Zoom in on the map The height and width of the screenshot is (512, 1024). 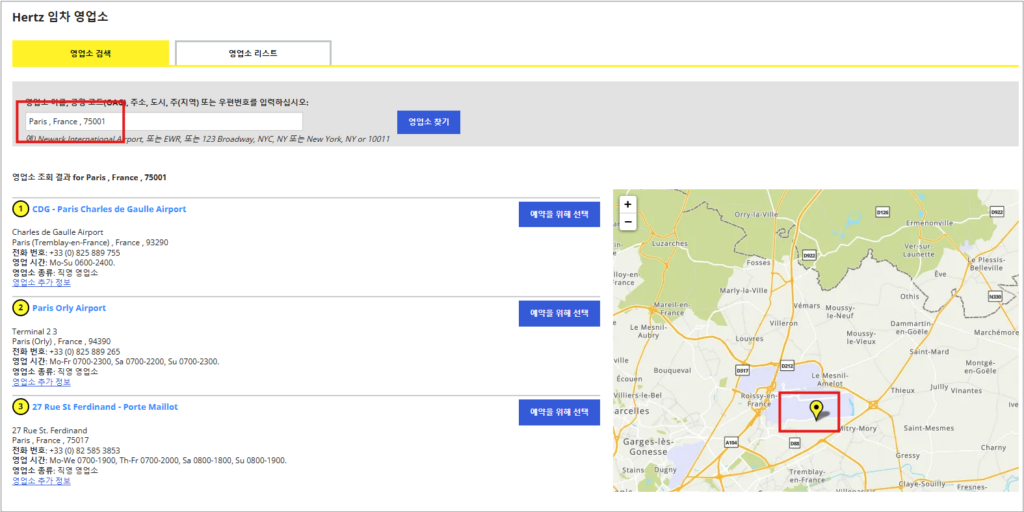point(628,204)
